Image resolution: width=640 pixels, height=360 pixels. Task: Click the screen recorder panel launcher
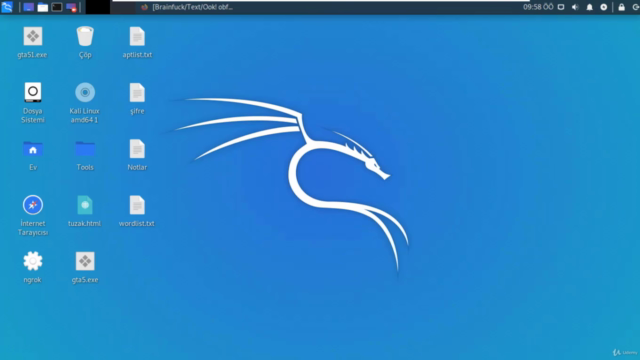point(71,7)
